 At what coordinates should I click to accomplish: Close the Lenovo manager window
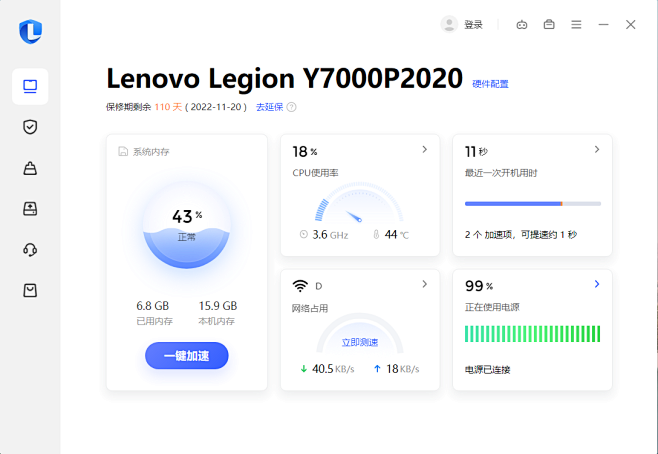tap(630, 25)
